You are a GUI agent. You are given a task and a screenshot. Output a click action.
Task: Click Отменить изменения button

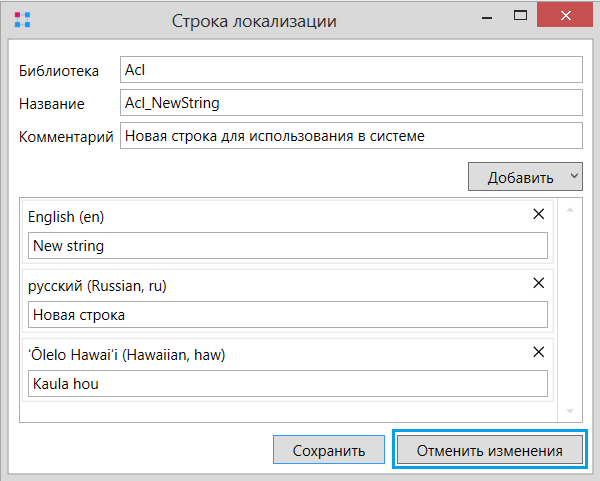489,450
